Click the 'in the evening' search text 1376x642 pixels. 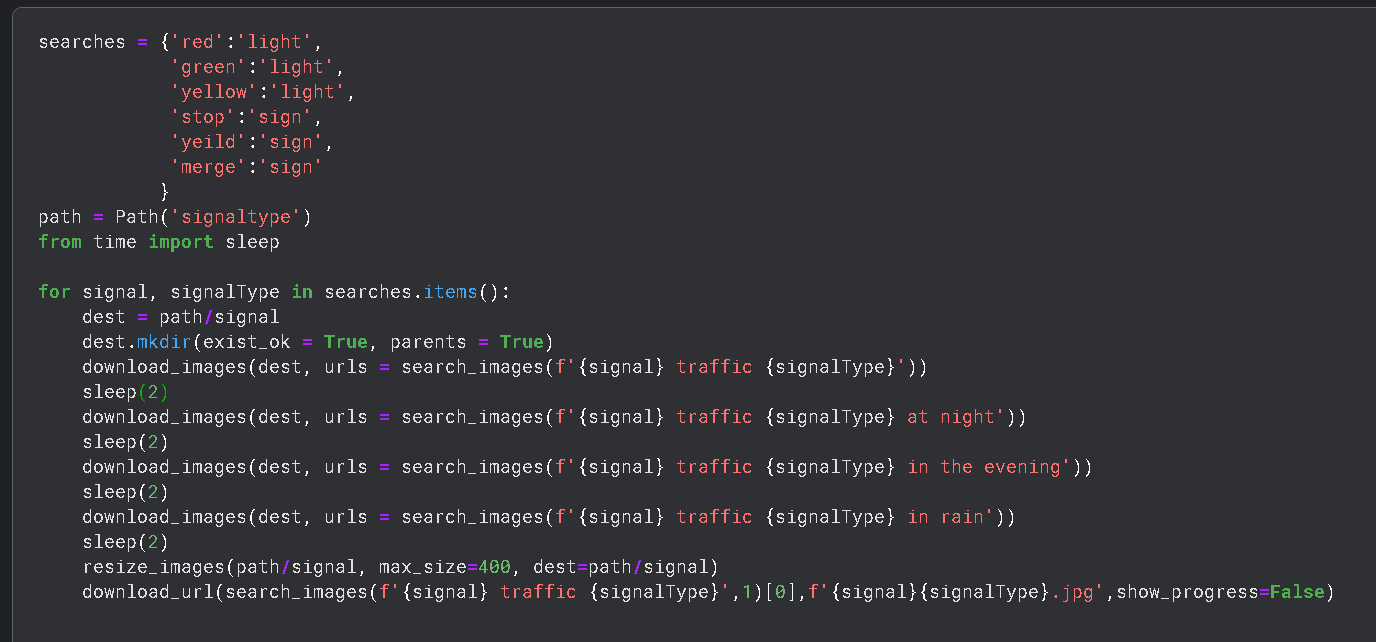pos(983,467)
